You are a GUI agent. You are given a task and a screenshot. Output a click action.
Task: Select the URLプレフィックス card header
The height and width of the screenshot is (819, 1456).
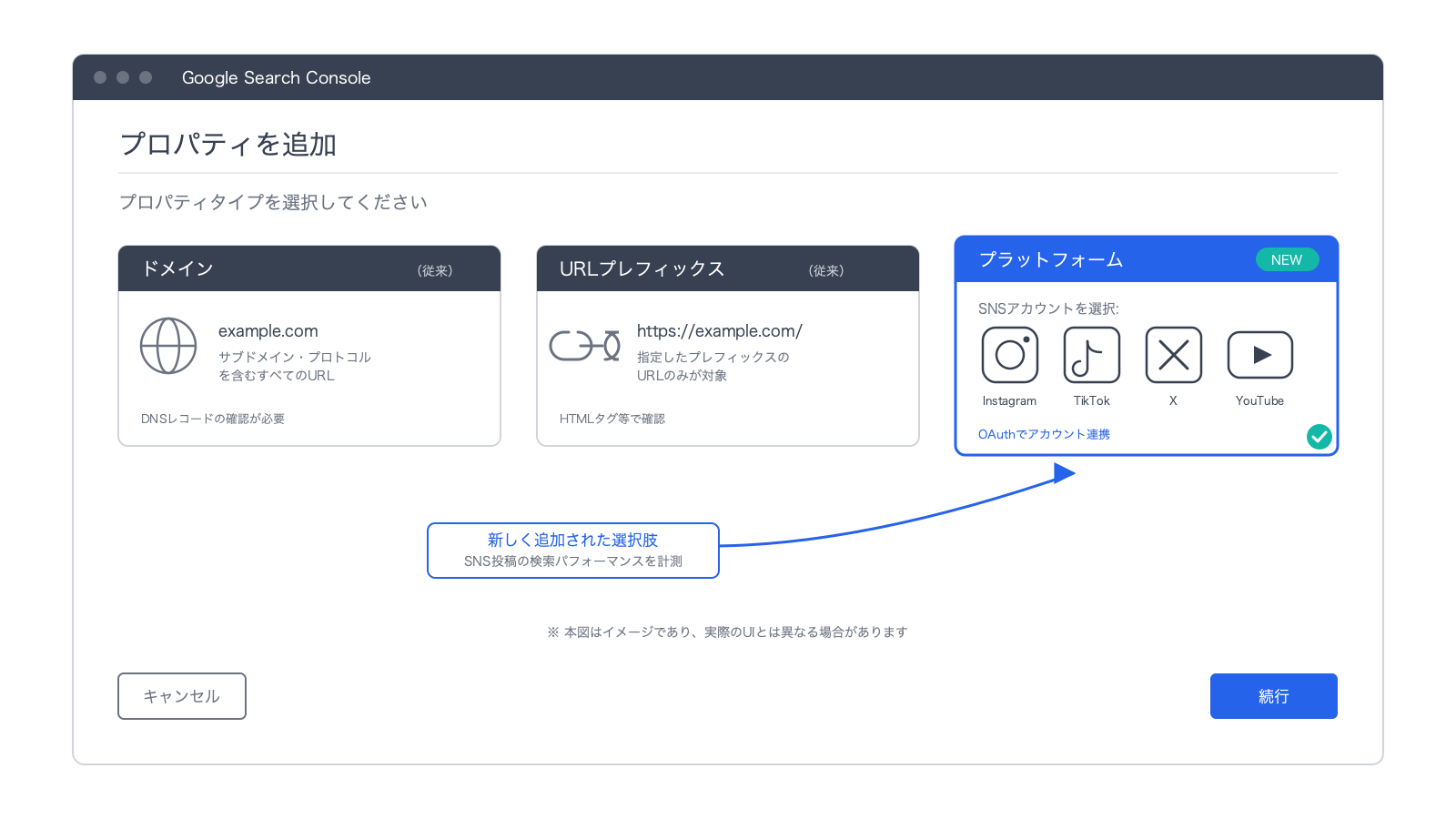pyautogui.click(x=728, y=268)
